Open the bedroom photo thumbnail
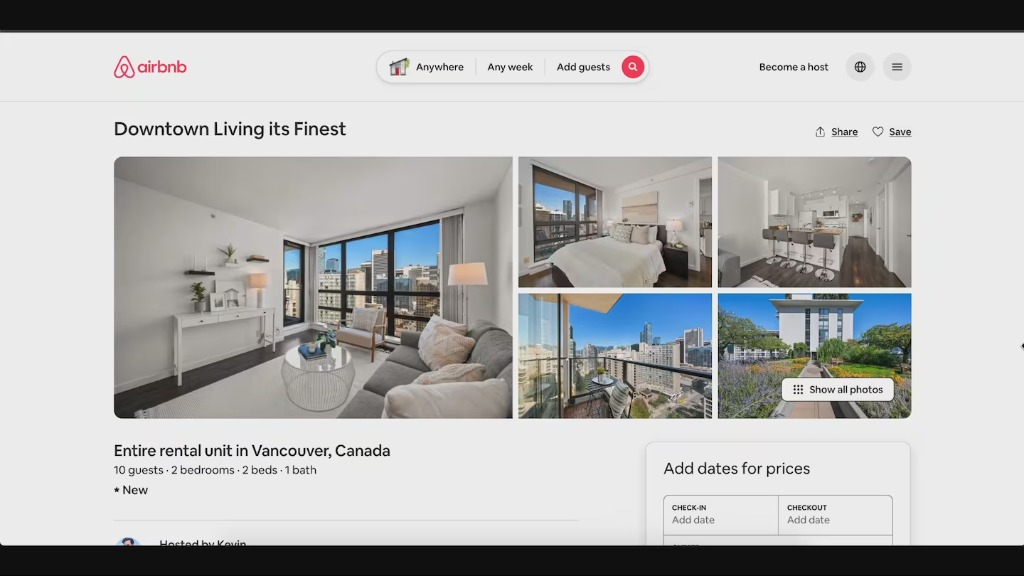The width and height of the screenshot is (1024, 576). coord(615,222)
